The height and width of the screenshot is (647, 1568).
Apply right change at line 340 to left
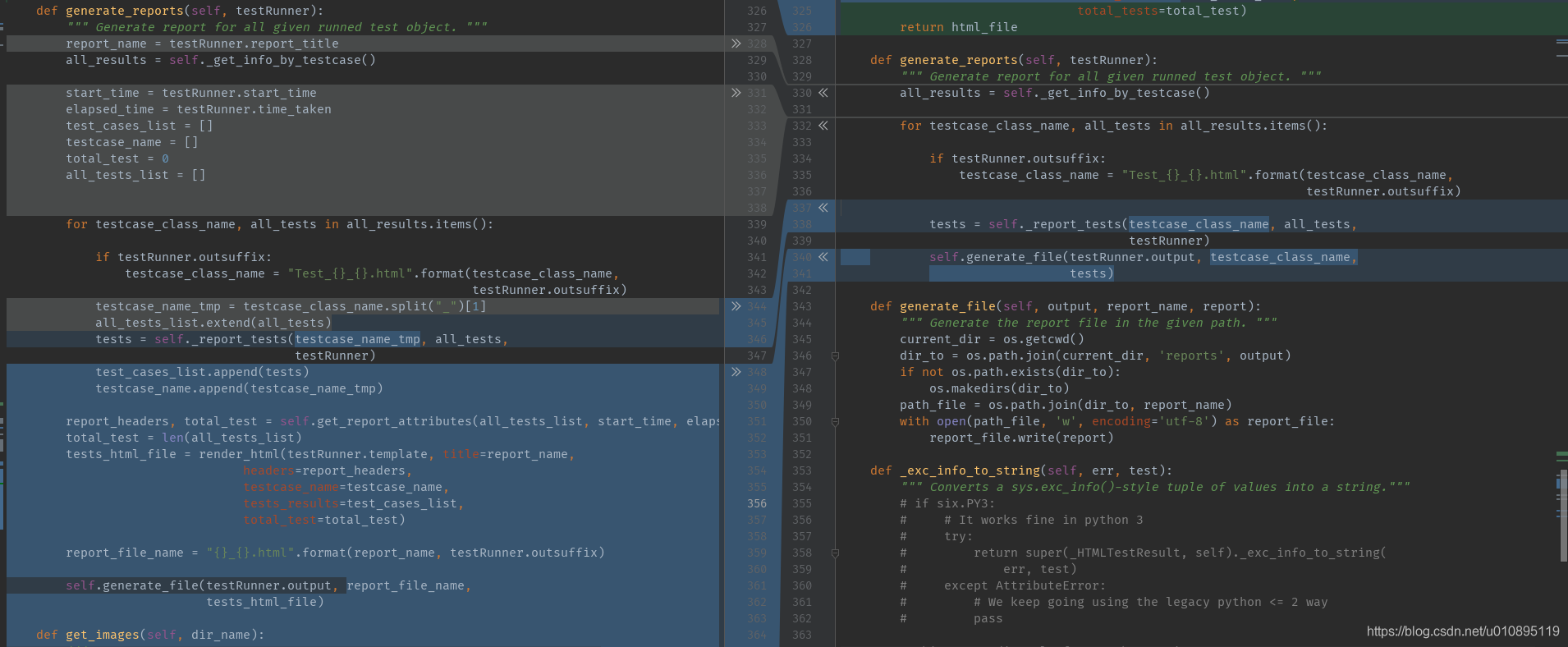(823, 257)
